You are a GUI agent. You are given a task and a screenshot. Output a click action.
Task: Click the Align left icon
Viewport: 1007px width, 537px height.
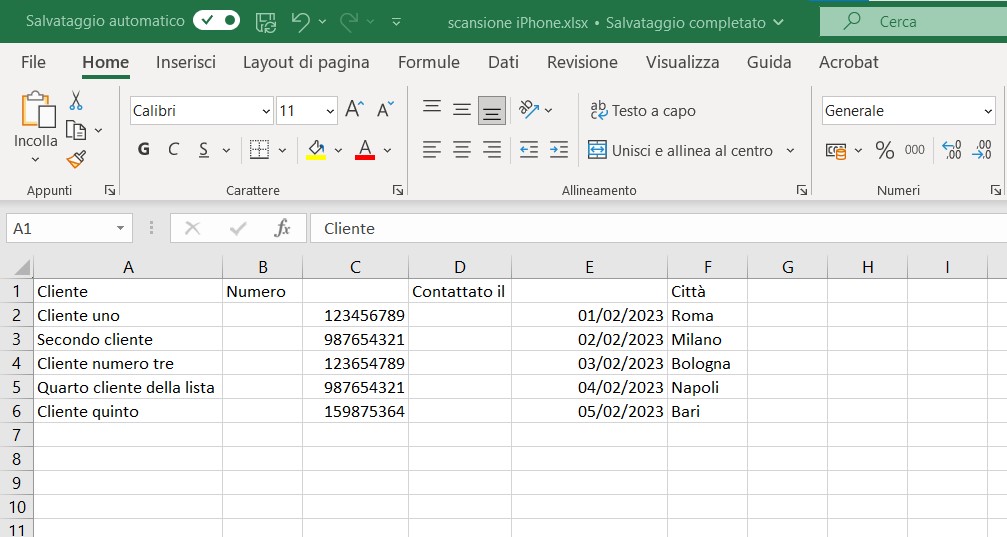tap(432, 150)
